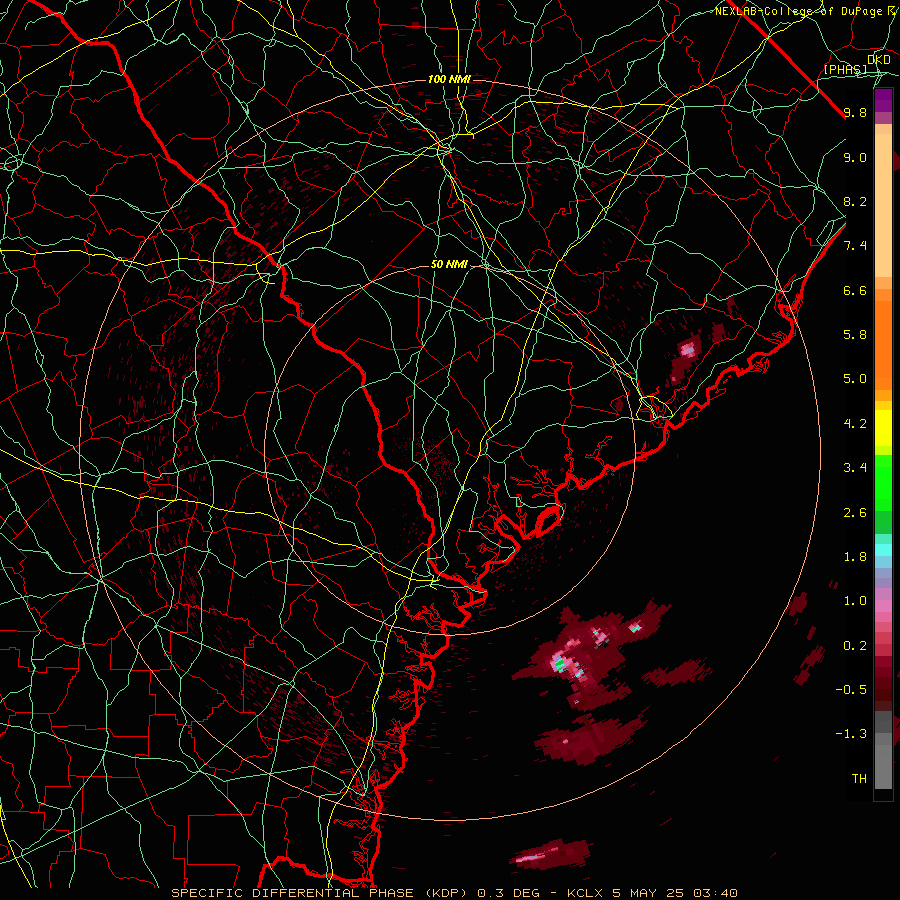Click the 2.6 legend scale value

(x=855, y=513)
